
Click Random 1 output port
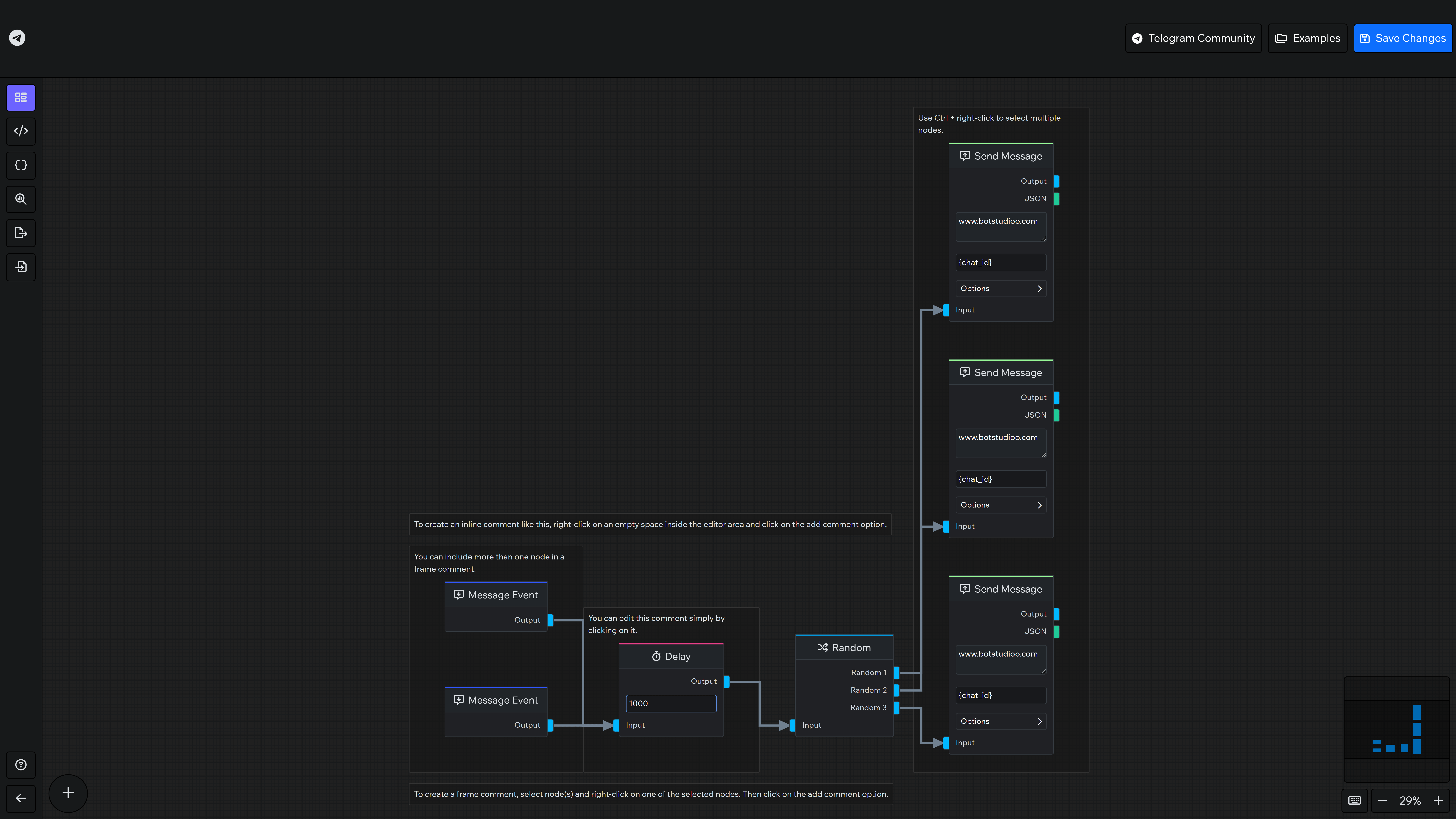[896, 673]
